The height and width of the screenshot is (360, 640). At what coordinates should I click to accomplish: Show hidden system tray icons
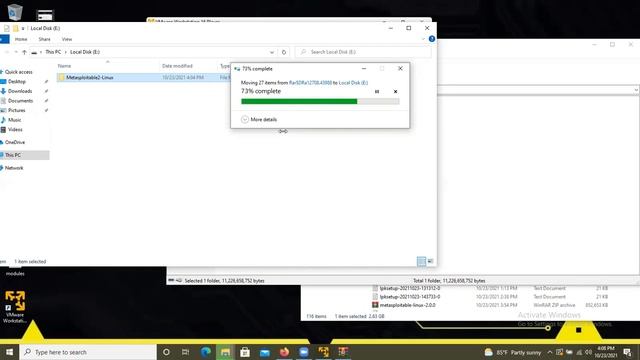pos(550,352)
